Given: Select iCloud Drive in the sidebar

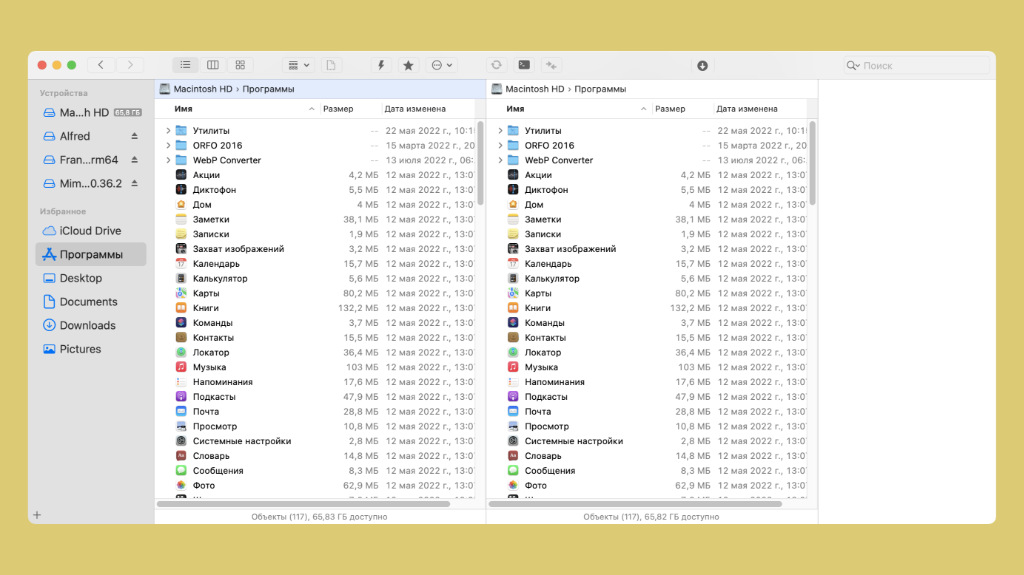Looking at the screenshot, I should coord(89,231).
